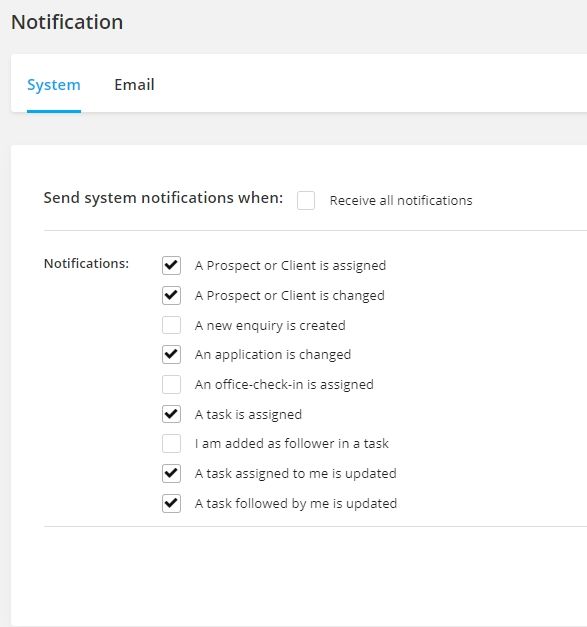Screen dimensions: 587x627
Task: Untick the application is changed checkbox
Action: click(x=171, y=355)
